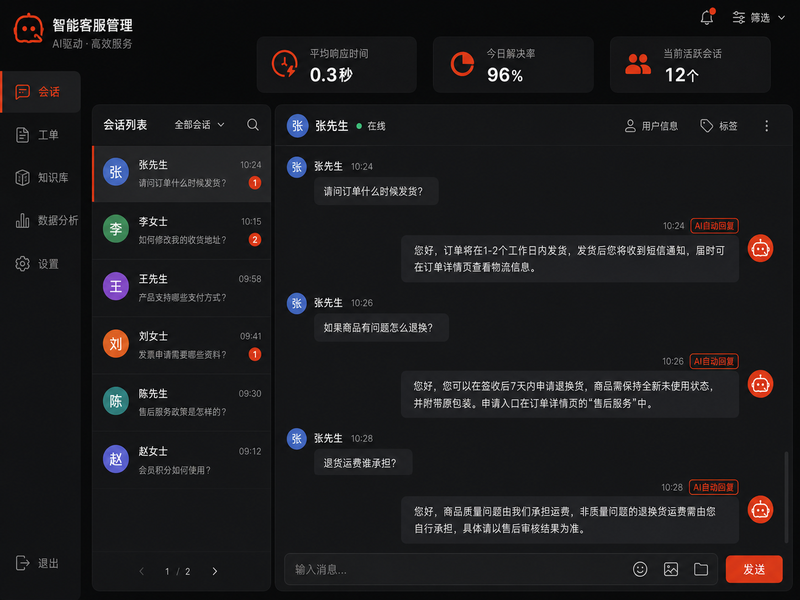Viewport: 800px width, 600px height.
Task: Select the 会话 sidebar tab
Action: pos(41,92)
